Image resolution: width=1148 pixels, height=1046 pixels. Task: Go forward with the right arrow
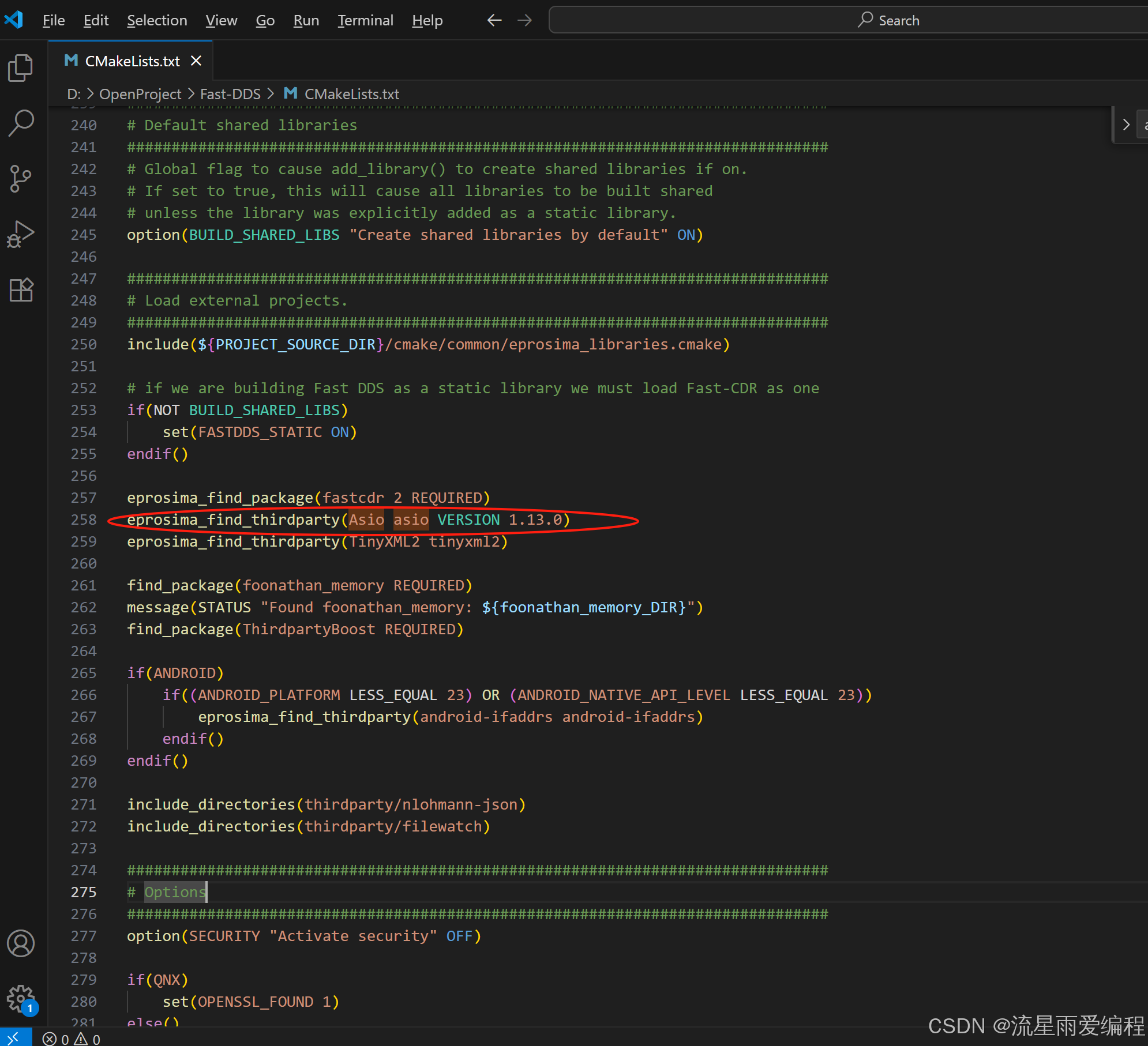point(524,21)
